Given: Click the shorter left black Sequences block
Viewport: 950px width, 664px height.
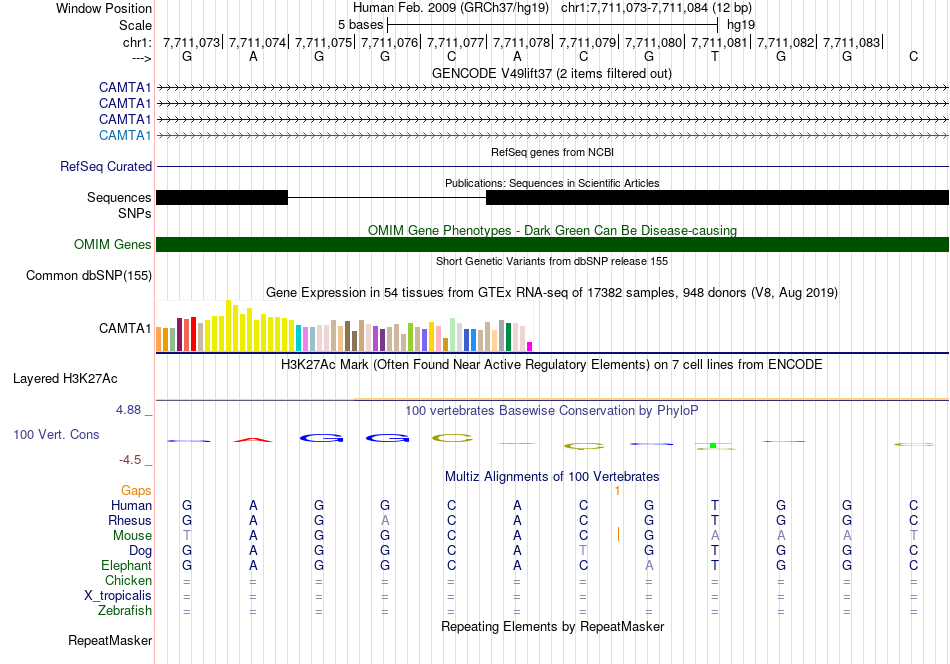Looking at the screenshot, I should click(x=222, y=198).
